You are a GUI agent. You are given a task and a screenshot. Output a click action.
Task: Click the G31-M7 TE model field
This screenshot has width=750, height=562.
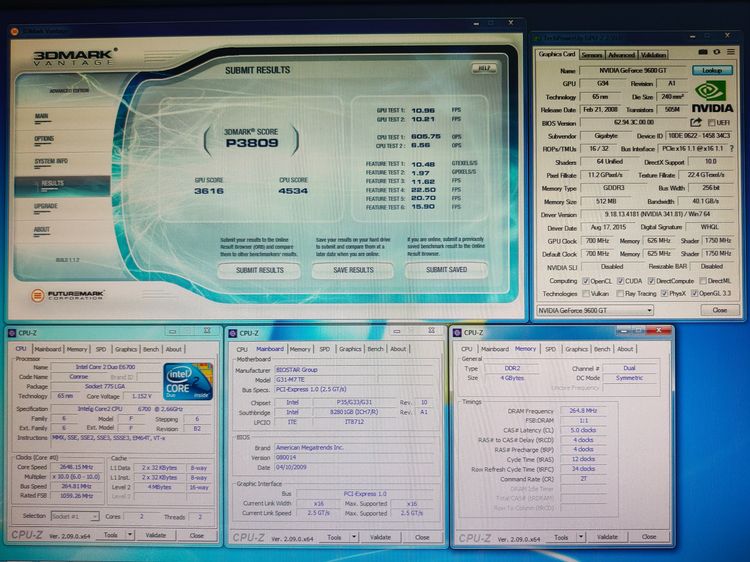click(x=326, y=380)
